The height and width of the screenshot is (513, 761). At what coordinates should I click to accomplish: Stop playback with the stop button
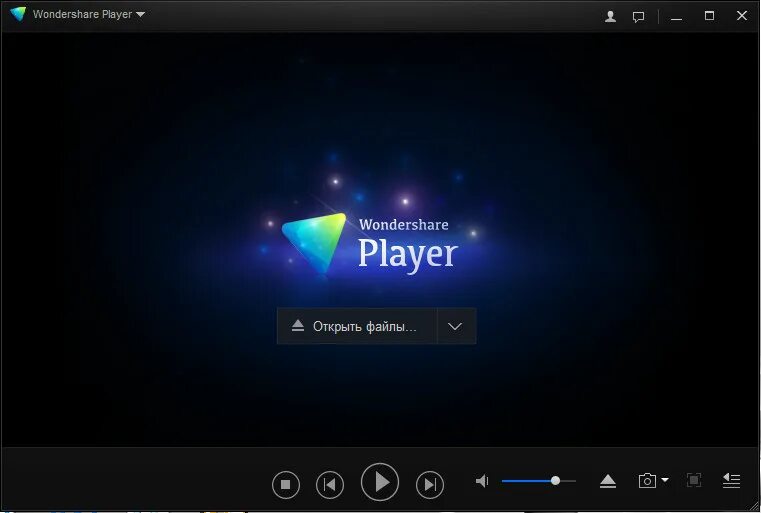coord(286,484)
